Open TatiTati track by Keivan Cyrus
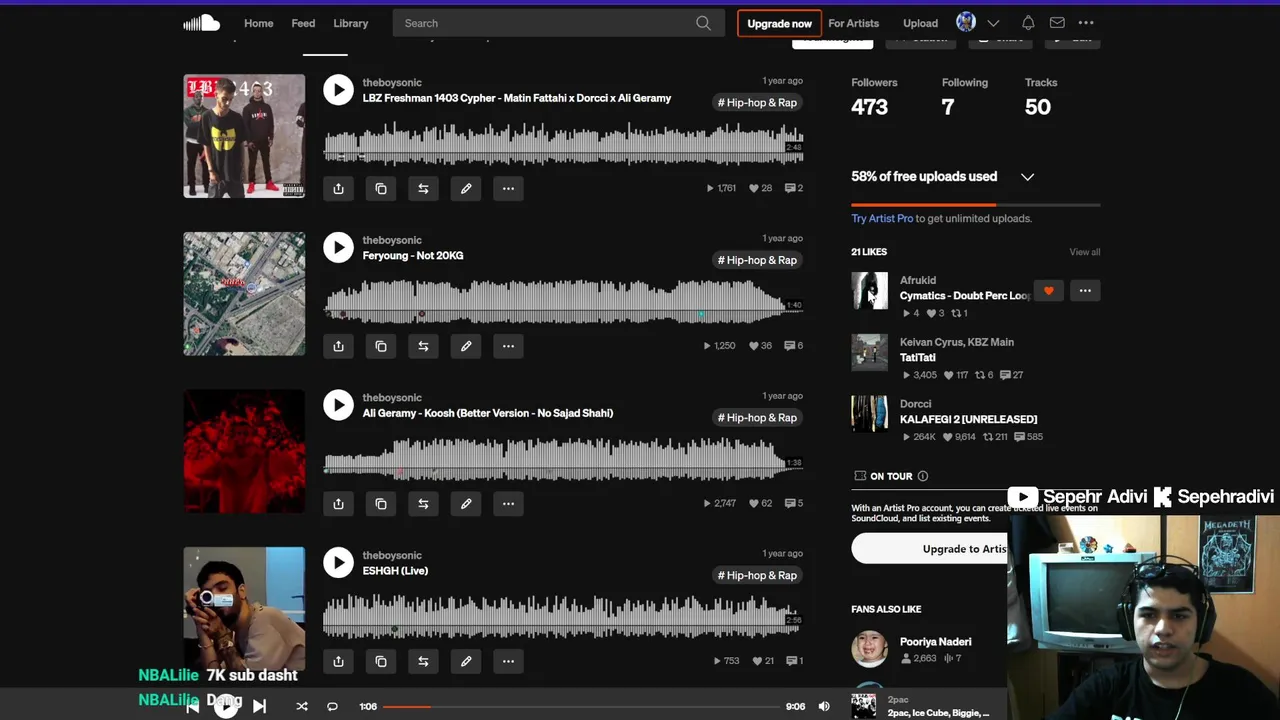The height and width of the screenshot is (720, 1280). [x=917, y=357]
